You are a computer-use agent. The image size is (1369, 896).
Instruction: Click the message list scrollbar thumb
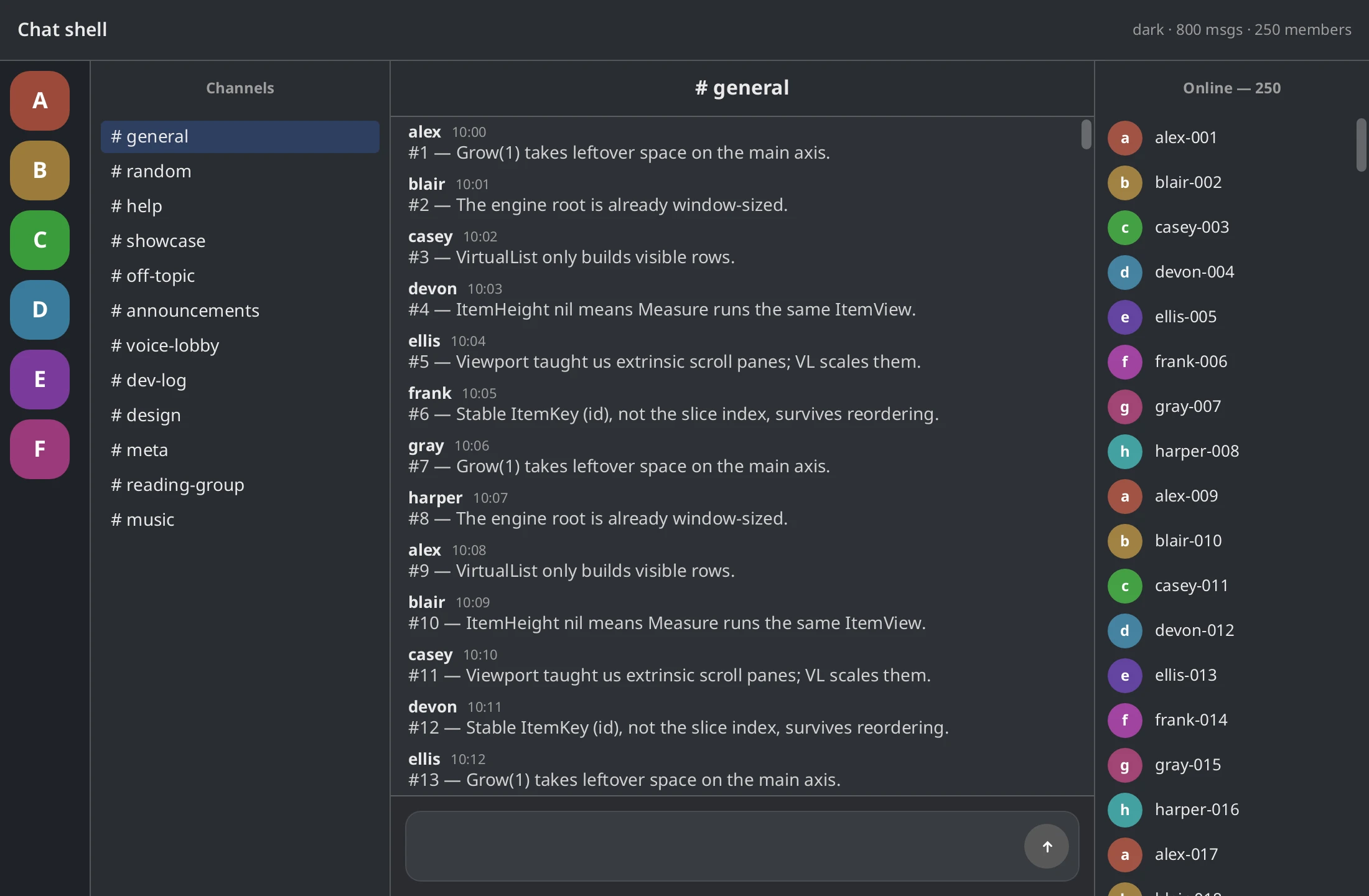(1086, 134)
